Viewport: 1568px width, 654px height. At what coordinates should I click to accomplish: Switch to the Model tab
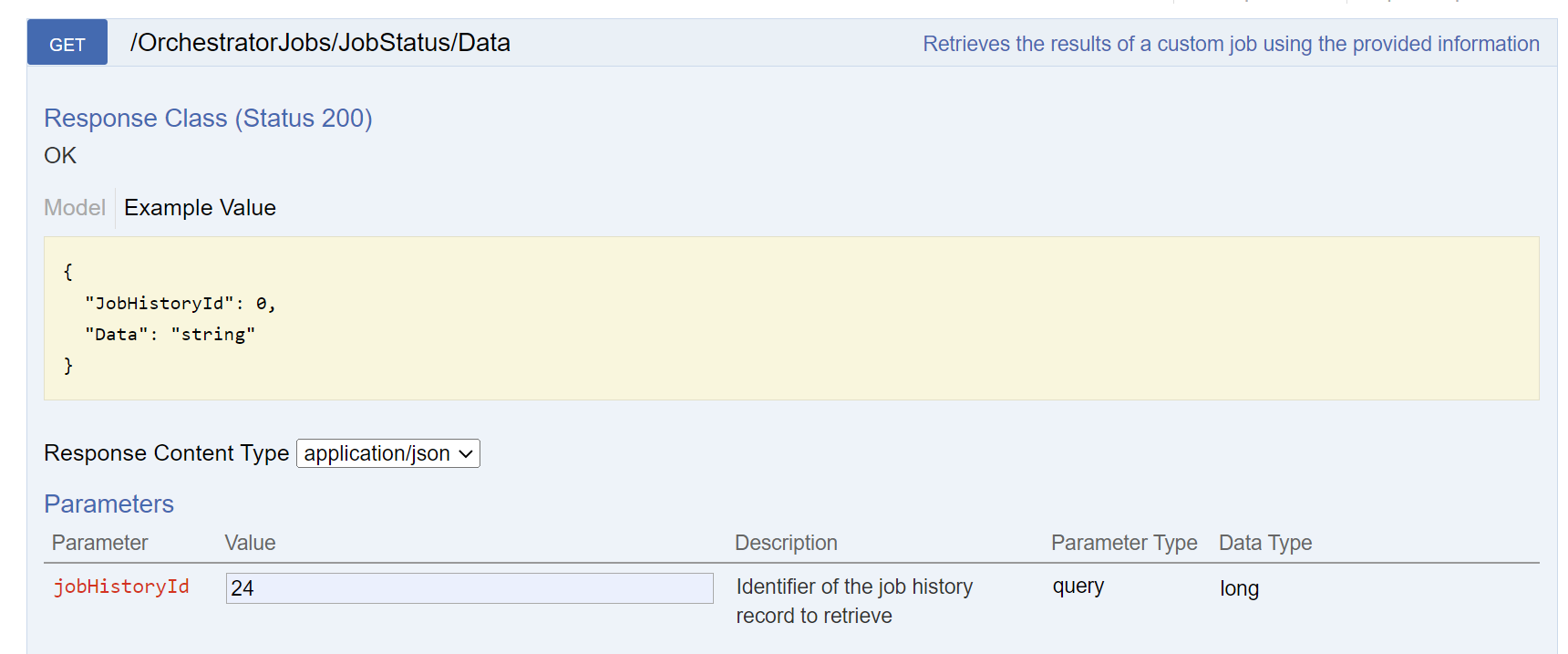coord(75,208)
